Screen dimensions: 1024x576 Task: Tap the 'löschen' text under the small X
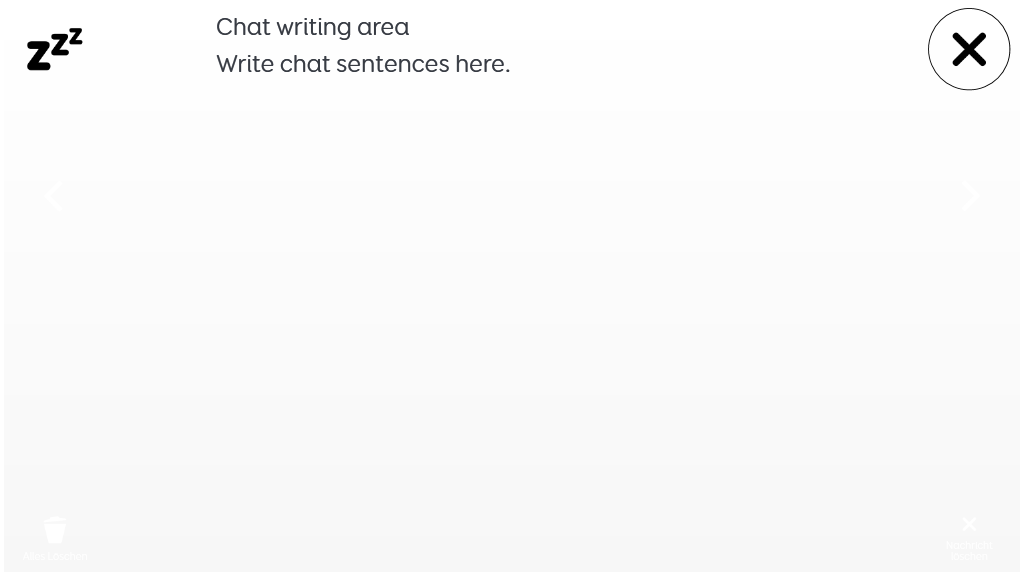(969, 556)
